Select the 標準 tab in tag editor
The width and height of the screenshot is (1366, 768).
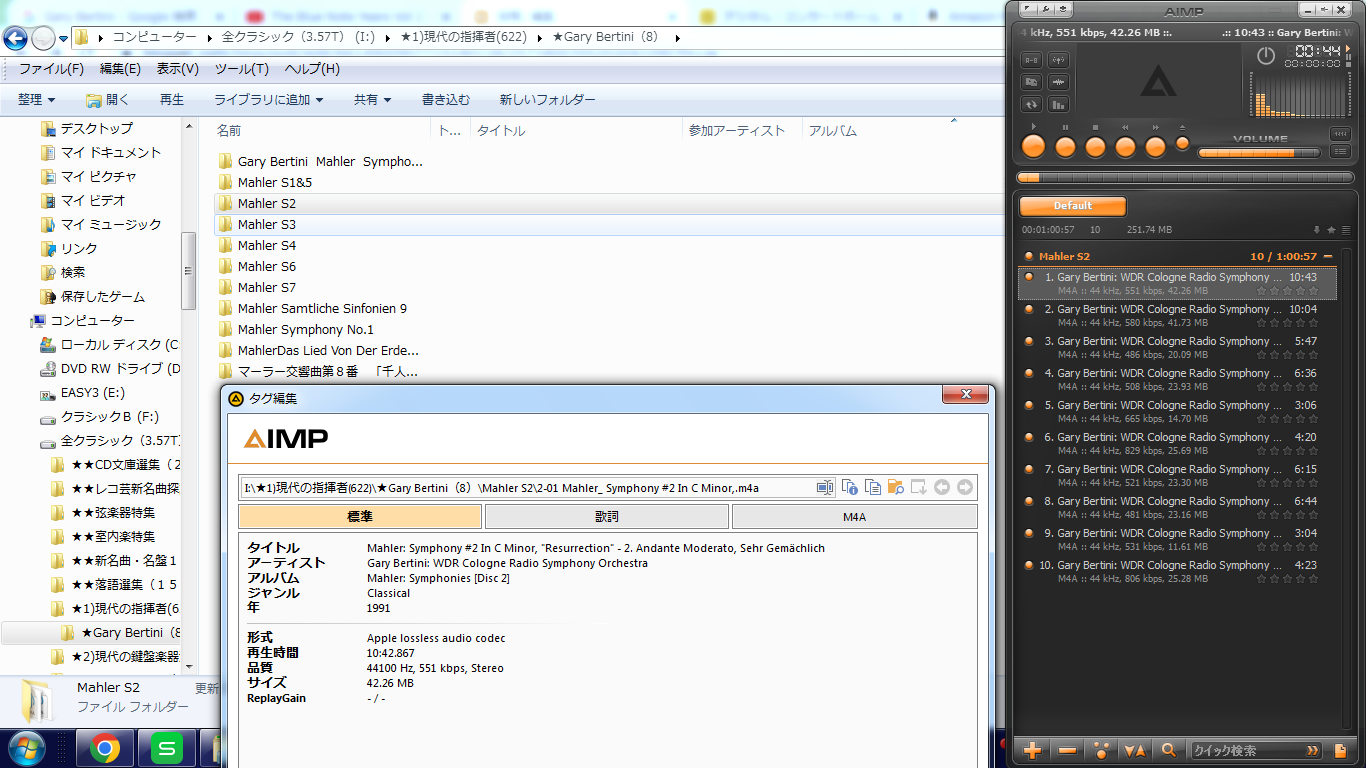pos(360,517)
